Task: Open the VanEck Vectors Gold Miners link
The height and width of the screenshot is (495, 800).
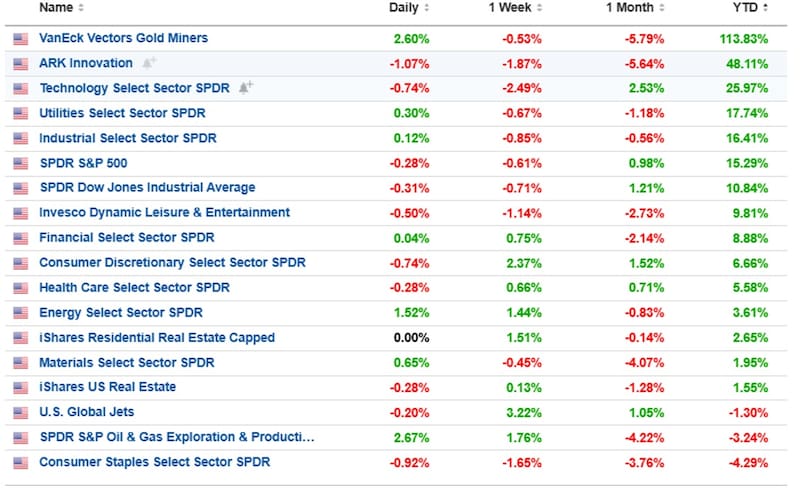Action: pos(123,38)
